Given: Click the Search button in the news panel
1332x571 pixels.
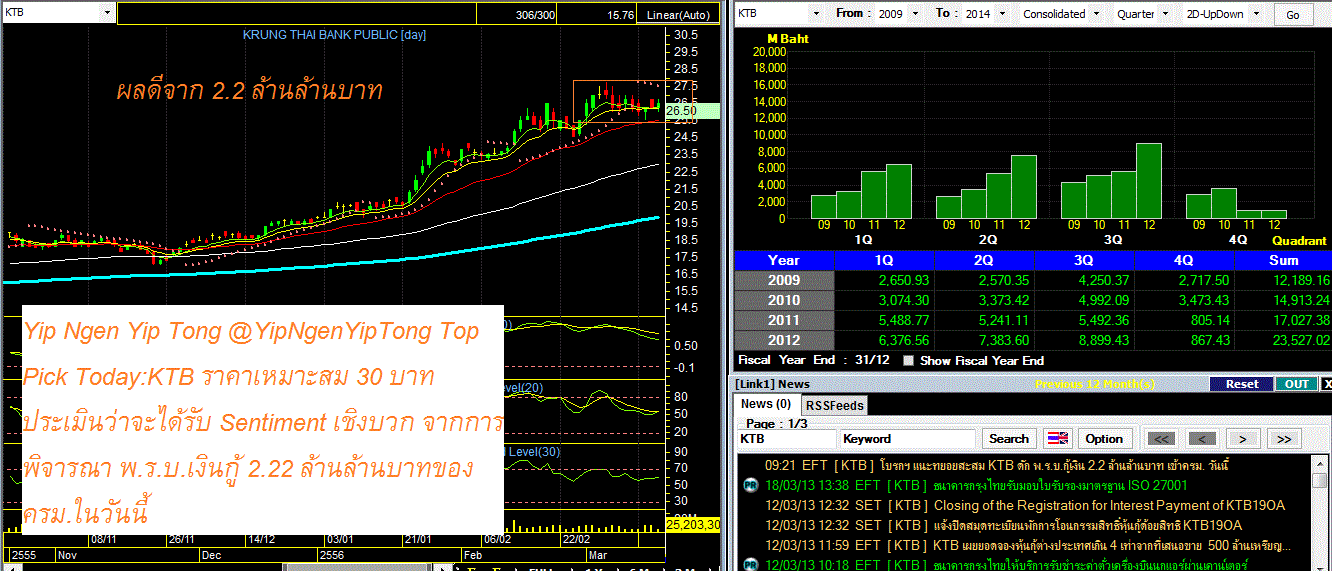Looking at the screenshot, I should coord(1008,438).
